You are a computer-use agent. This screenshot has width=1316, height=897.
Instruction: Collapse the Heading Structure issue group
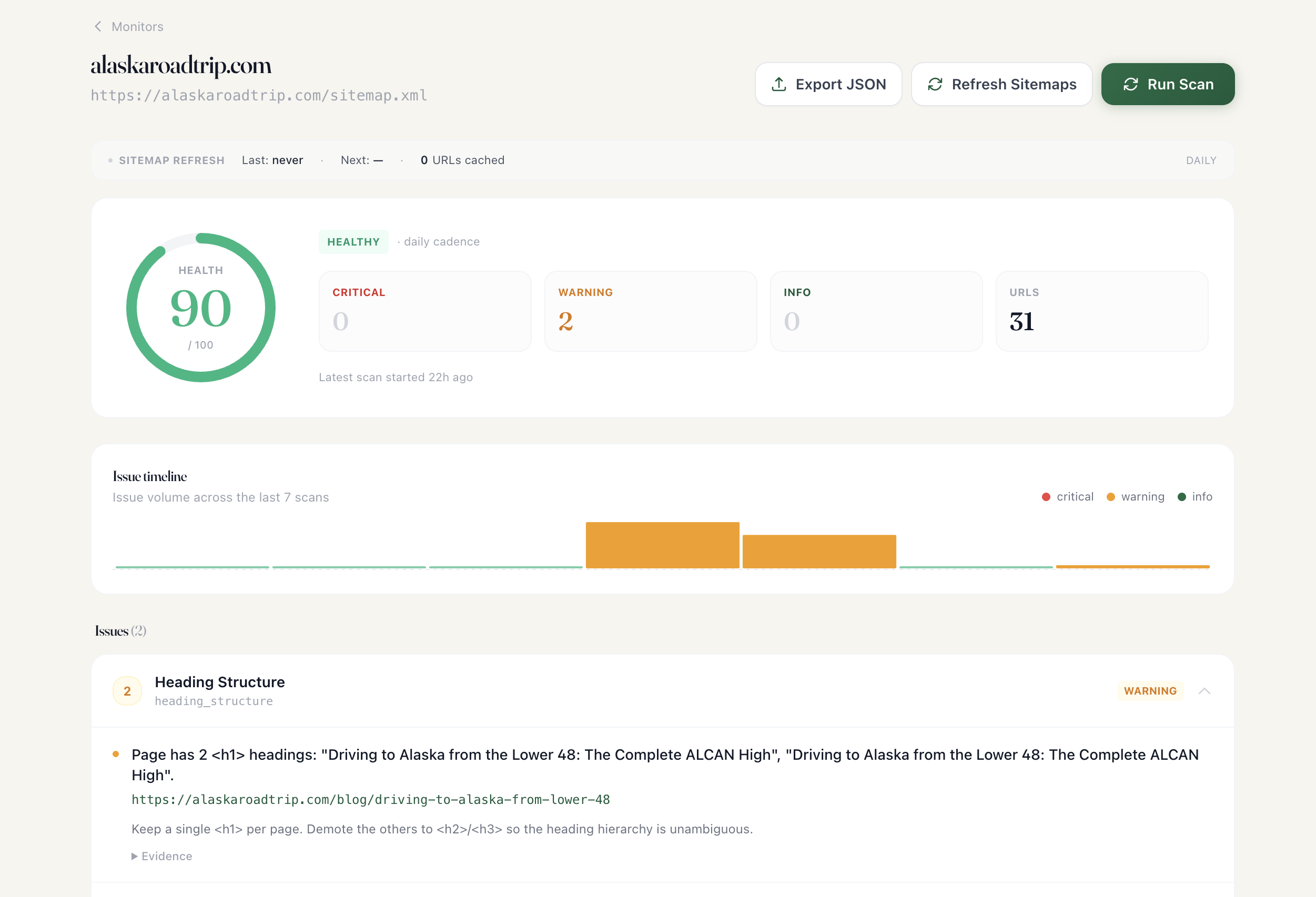(1204, 691)
